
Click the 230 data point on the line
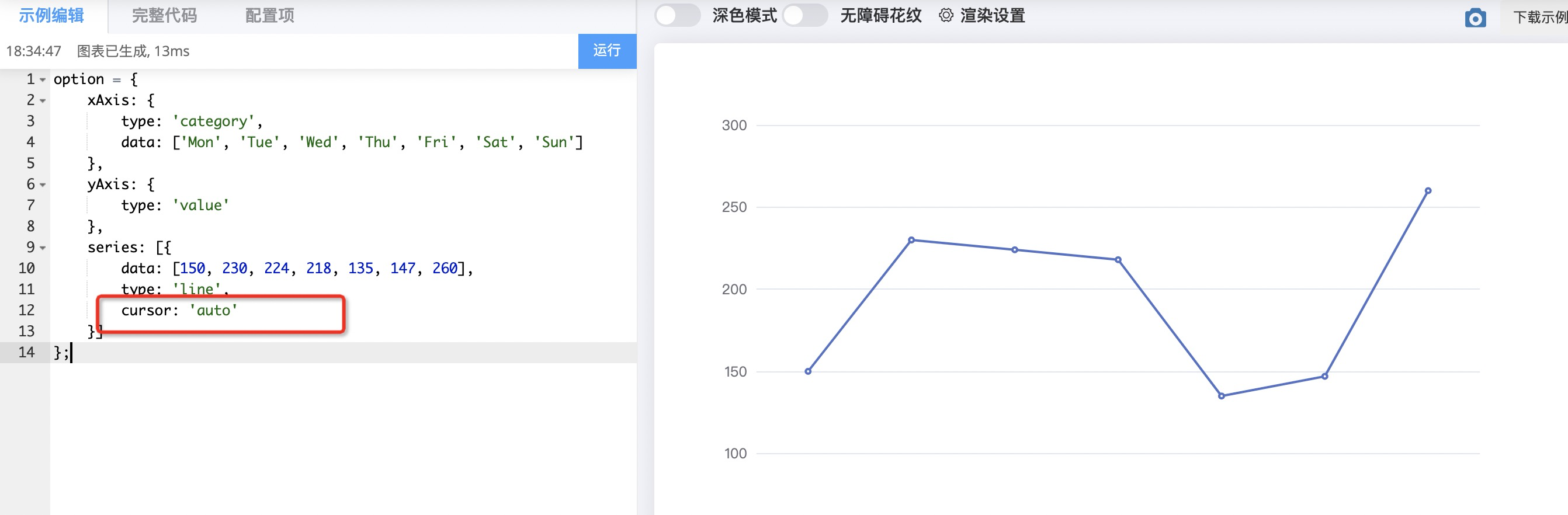pyautogui.click(x=911, y=239)
